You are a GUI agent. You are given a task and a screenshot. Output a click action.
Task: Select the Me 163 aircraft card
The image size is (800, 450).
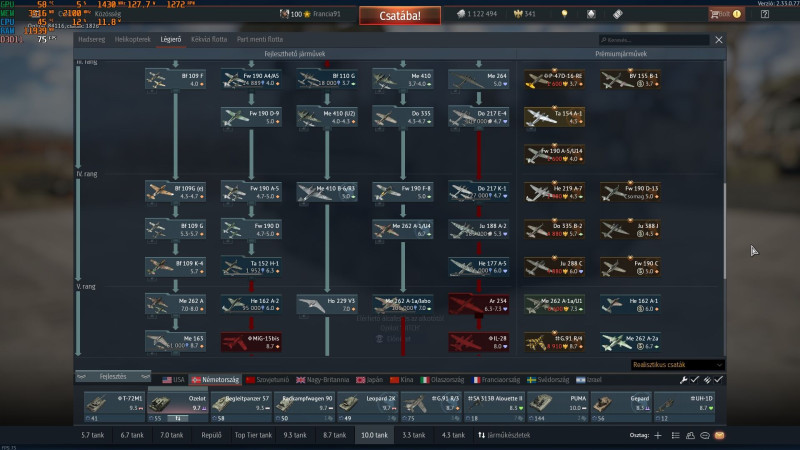coord(175,342)
